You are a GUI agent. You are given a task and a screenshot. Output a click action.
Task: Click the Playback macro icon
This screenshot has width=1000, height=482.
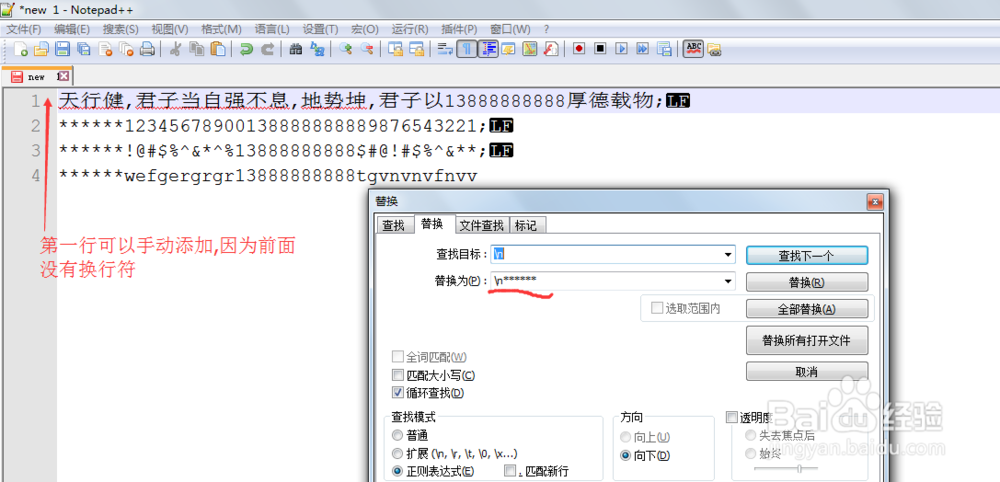[x=621, y=49]
